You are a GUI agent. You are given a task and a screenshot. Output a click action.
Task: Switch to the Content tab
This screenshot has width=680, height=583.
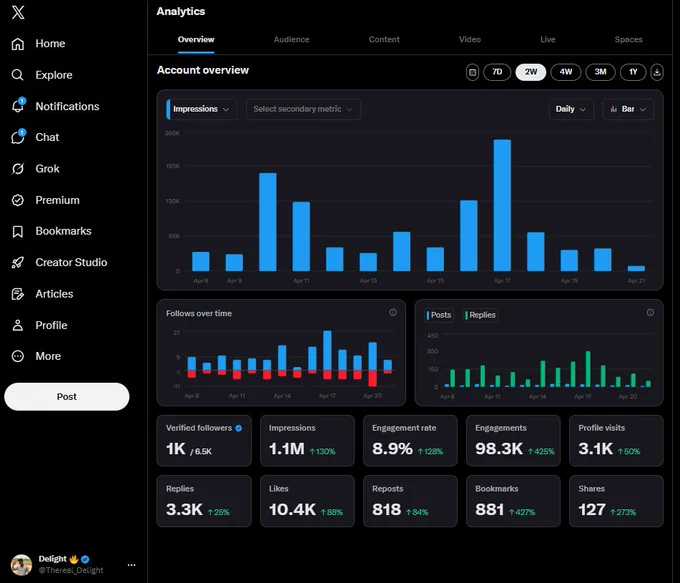point(384,39)
